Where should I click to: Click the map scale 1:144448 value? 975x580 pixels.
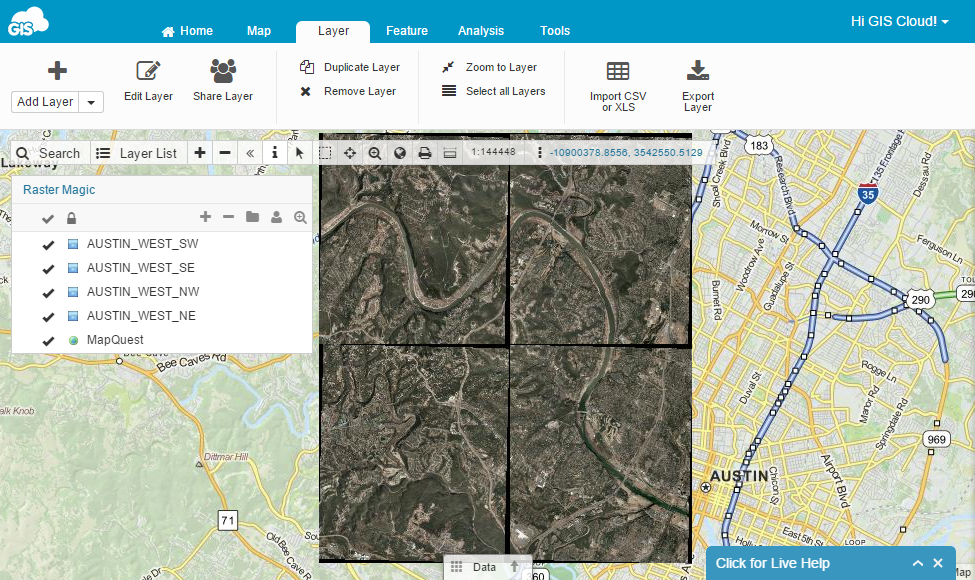[x=493, y=152]
